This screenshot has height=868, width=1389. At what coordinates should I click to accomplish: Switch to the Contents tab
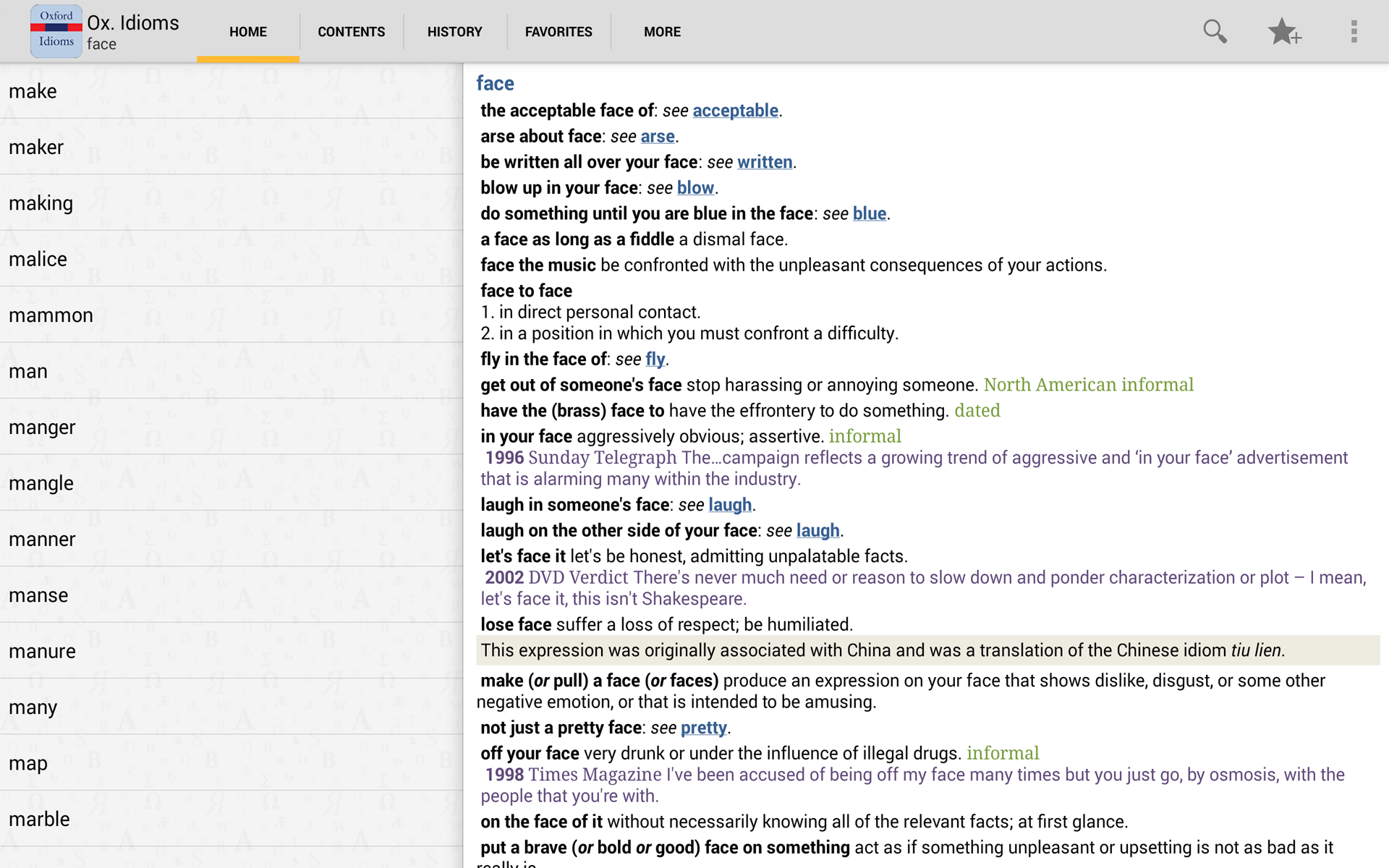(351, 32)
